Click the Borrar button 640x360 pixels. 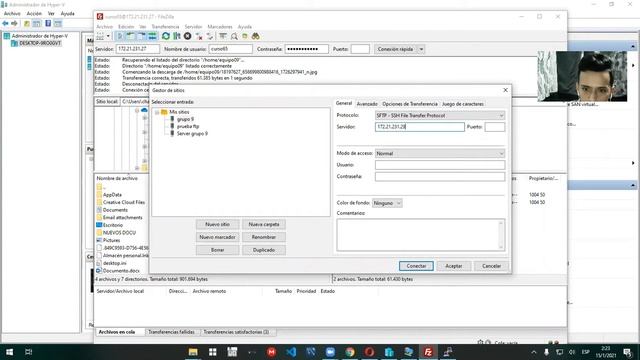pos(217,250)
